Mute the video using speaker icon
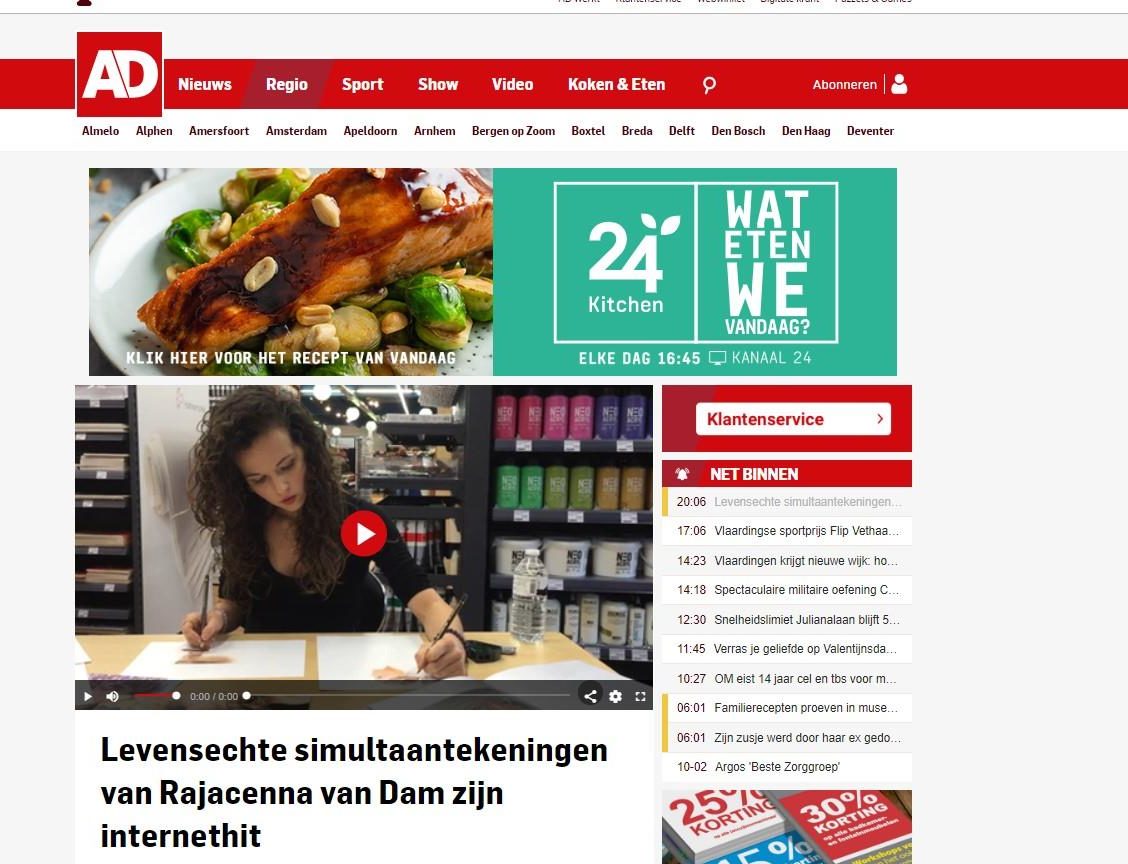 [x=112, y=696]
